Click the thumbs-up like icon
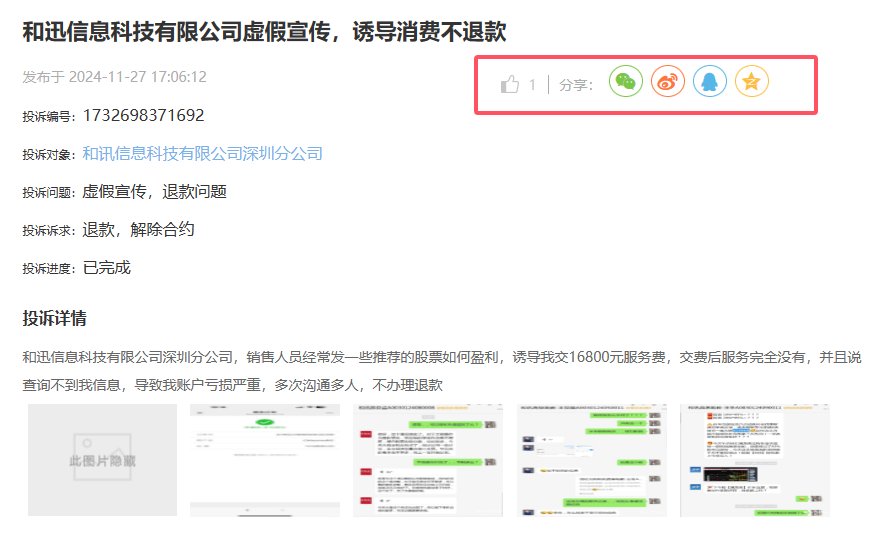 [509, 84]
